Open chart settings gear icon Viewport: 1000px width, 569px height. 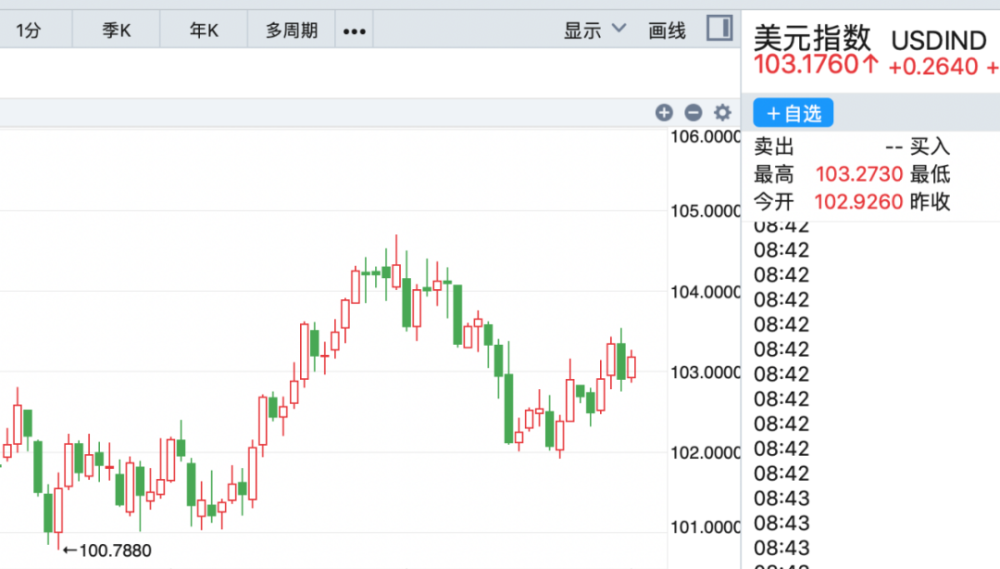click(x=723, y=113)
